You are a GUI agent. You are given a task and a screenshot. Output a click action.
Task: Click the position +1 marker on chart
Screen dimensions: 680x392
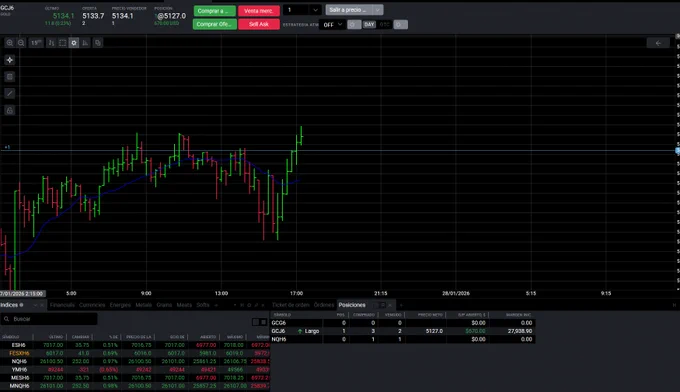(7, 147)
